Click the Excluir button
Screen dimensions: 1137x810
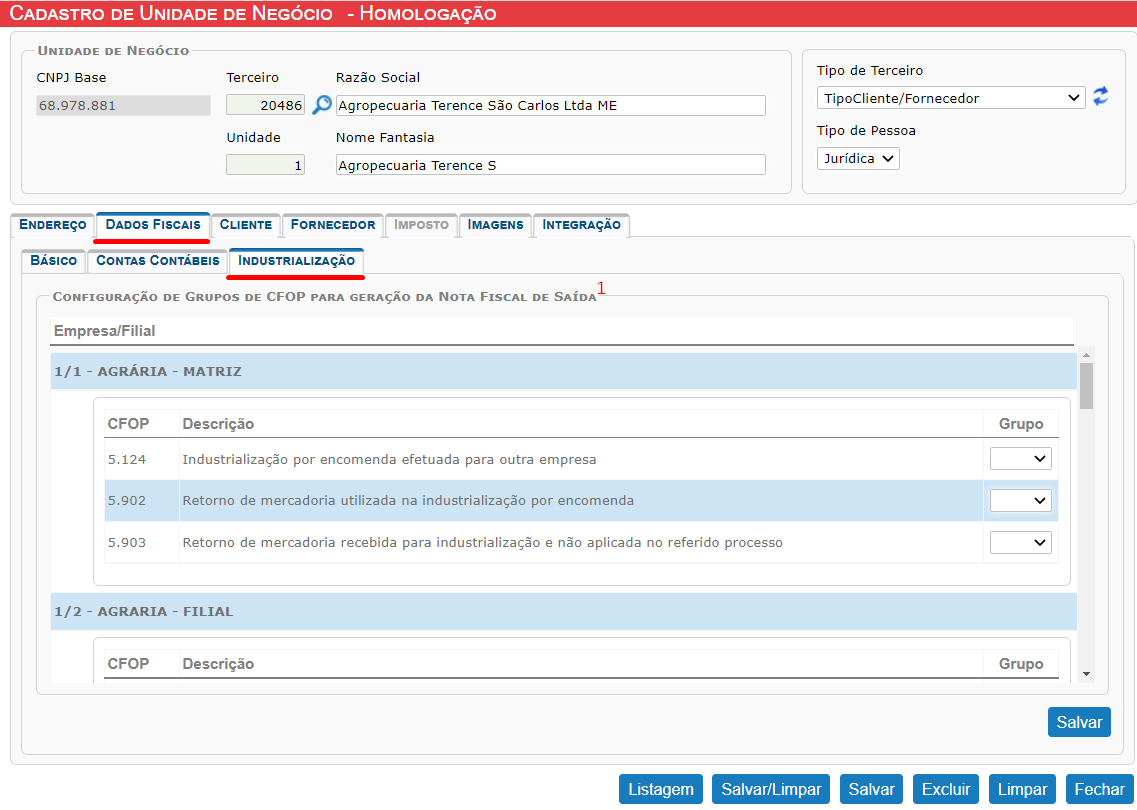(946, 789)
